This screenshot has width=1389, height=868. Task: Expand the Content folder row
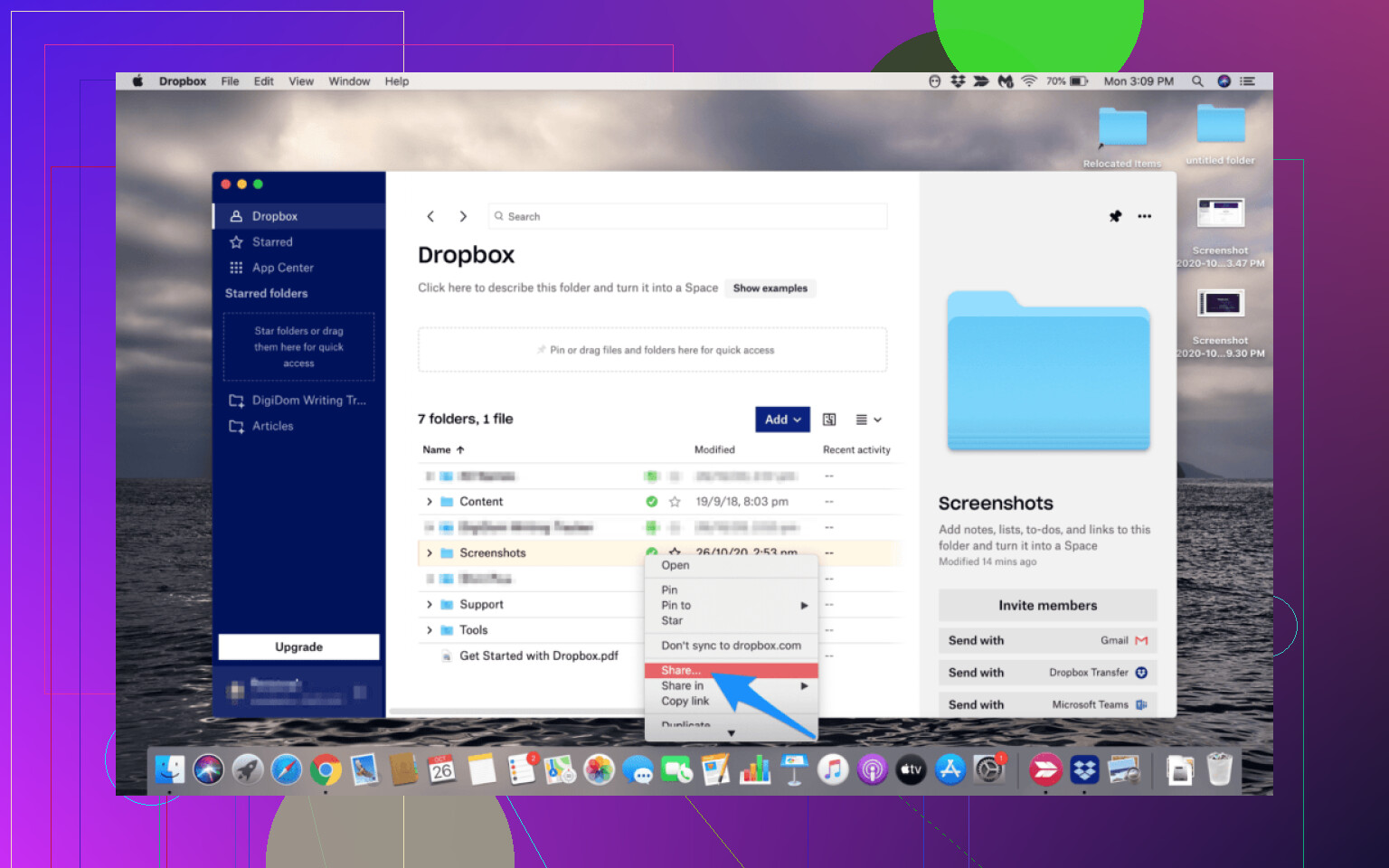tap(430, 502)
